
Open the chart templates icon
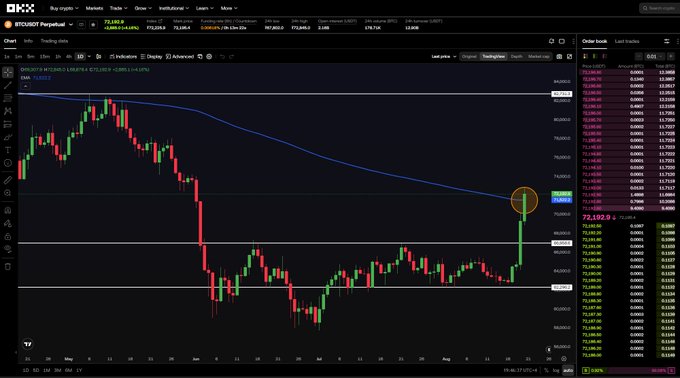pos(200,56)
